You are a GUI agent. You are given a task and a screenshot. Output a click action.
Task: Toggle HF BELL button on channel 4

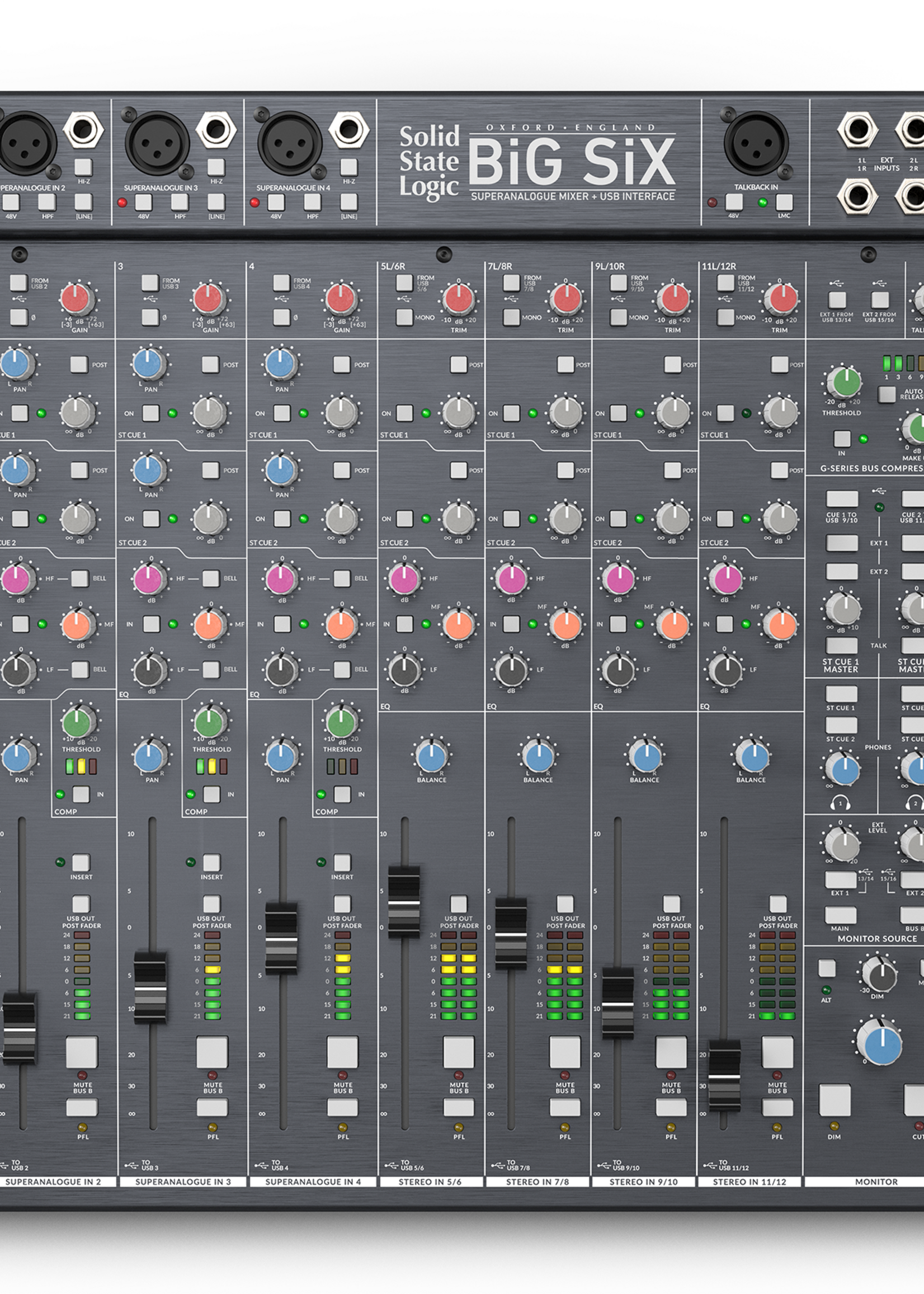coord(342,578)
